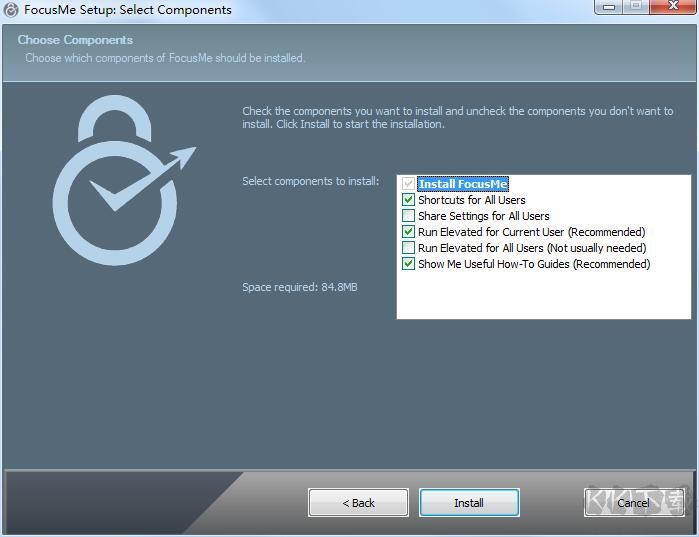The height and width of the screenshot is (537, 699).
Task: Enable Share Settings for All Users
Action: [408, 216]
